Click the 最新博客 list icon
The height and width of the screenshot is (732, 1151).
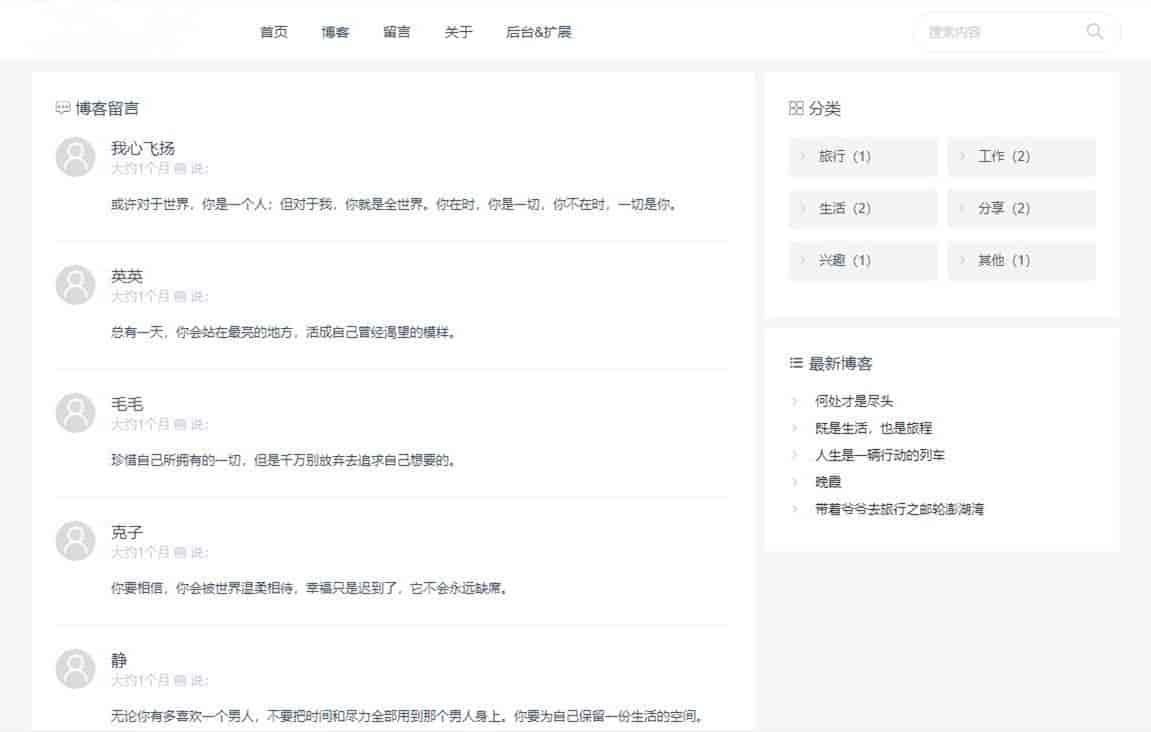[796, 363]
